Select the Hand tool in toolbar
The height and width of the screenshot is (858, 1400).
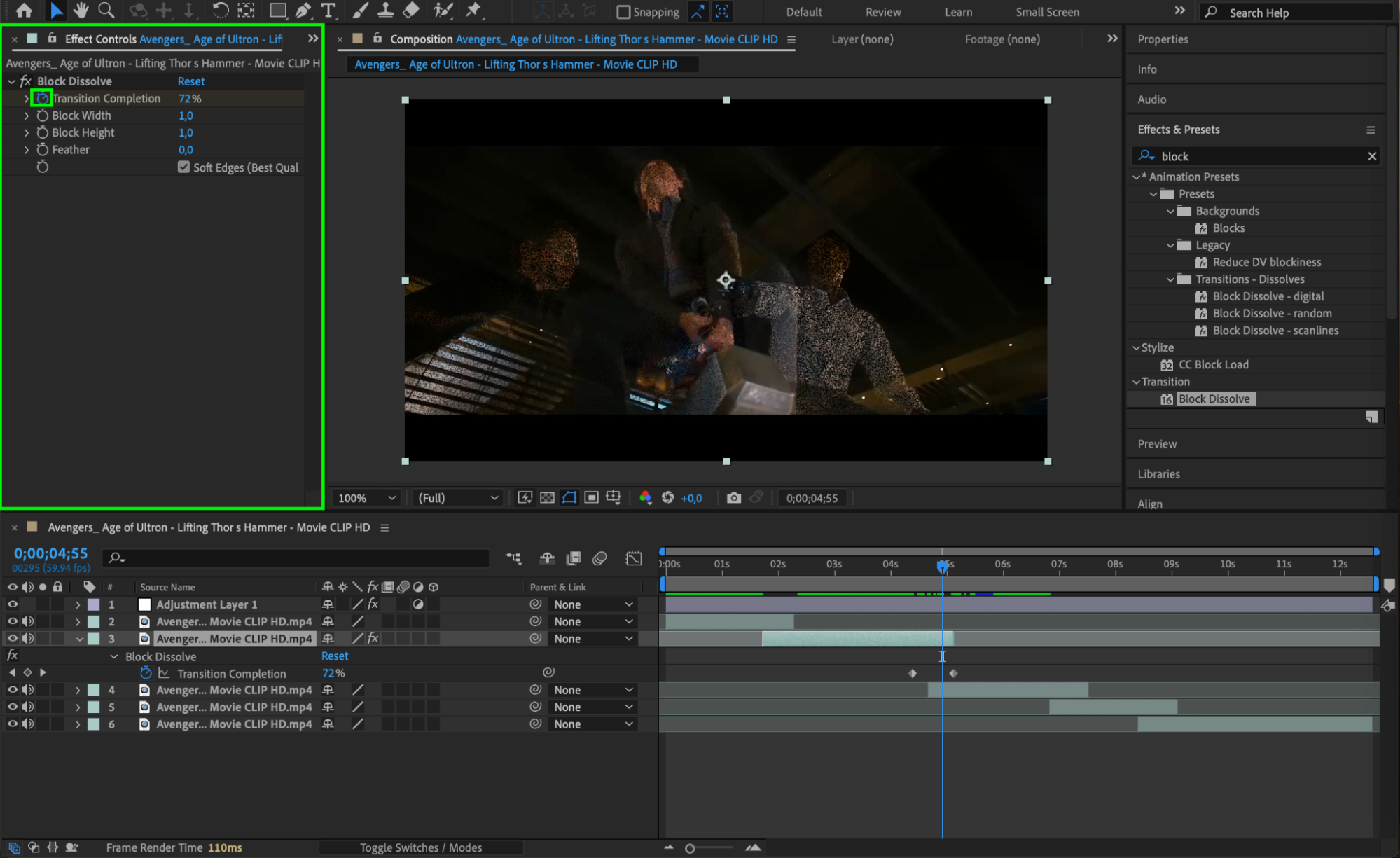click(81, 11)
